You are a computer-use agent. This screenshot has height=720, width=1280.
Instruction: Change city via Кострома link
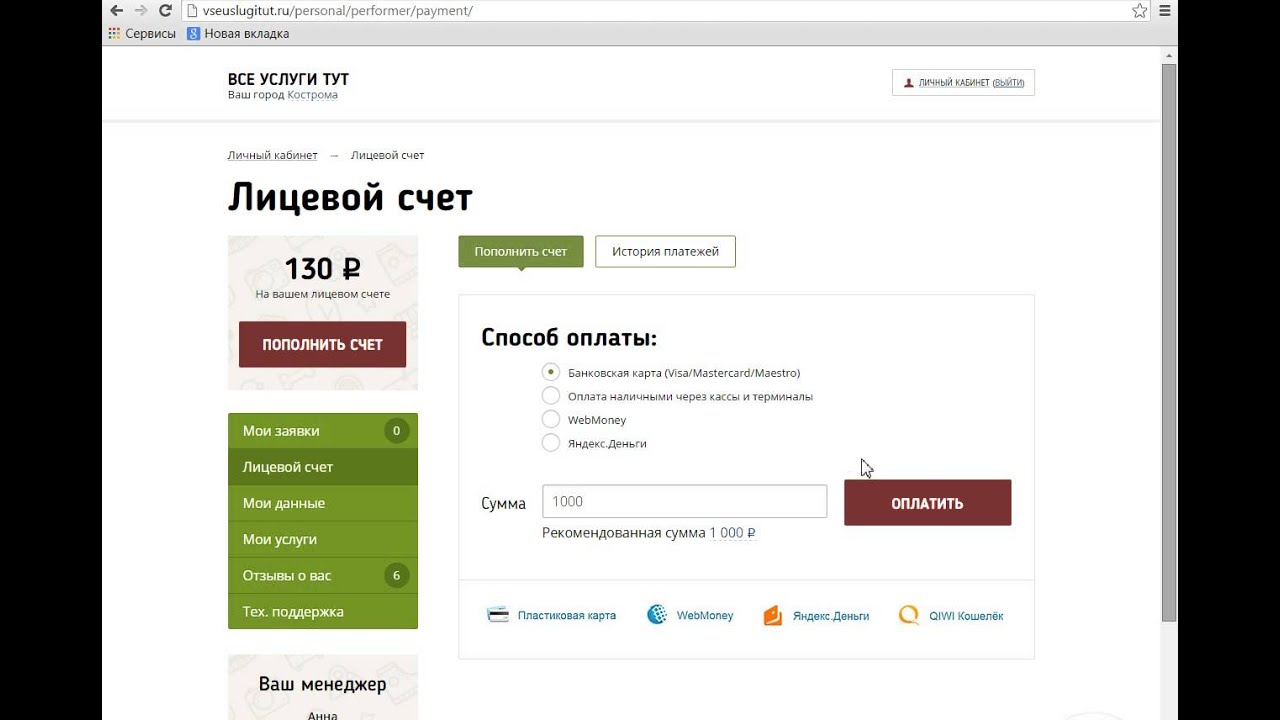pyautogui.click(x=312, y=95)
